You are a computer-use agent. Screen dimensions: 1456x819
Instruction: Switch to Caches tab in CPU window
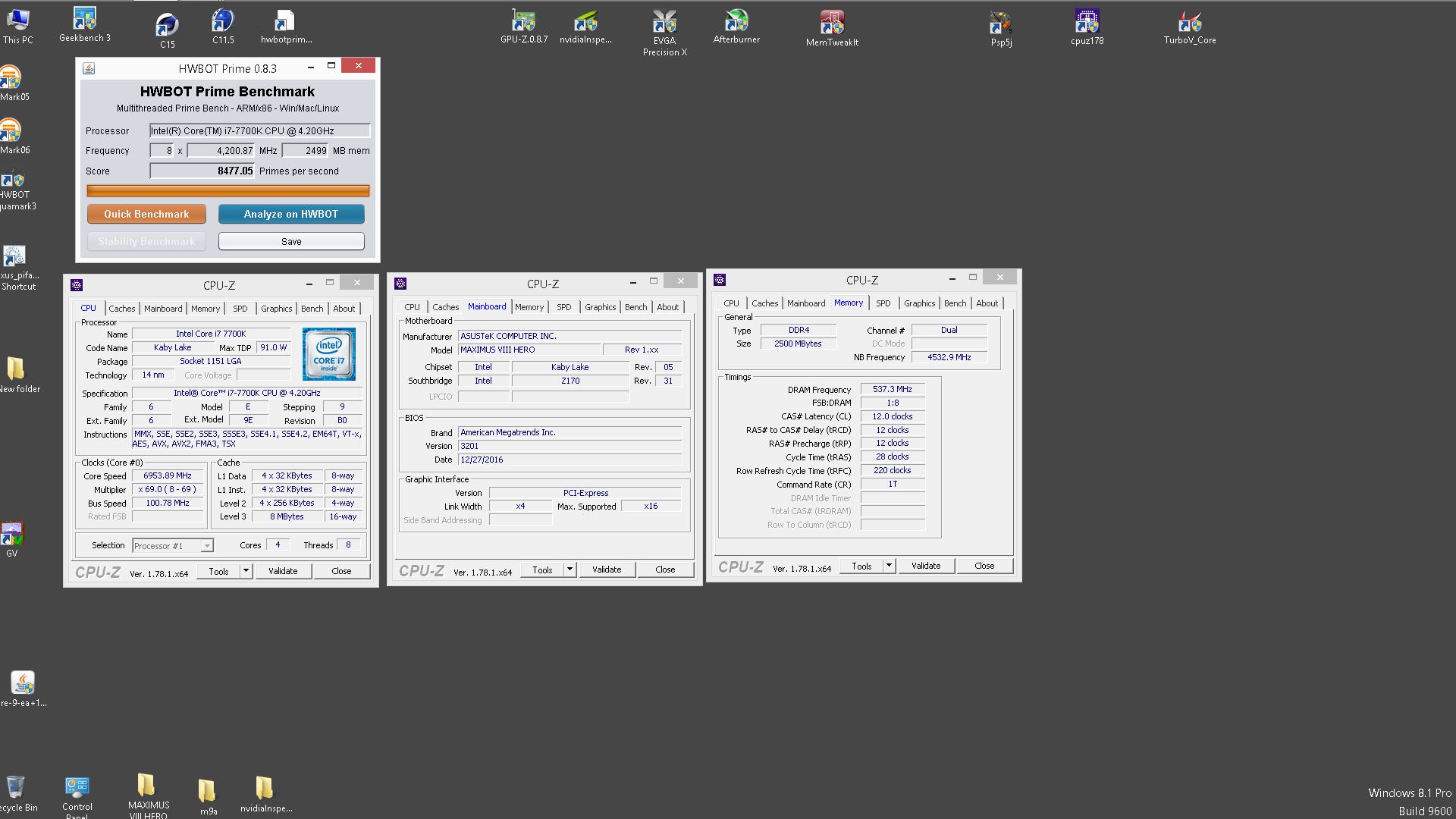pos(121,309)
